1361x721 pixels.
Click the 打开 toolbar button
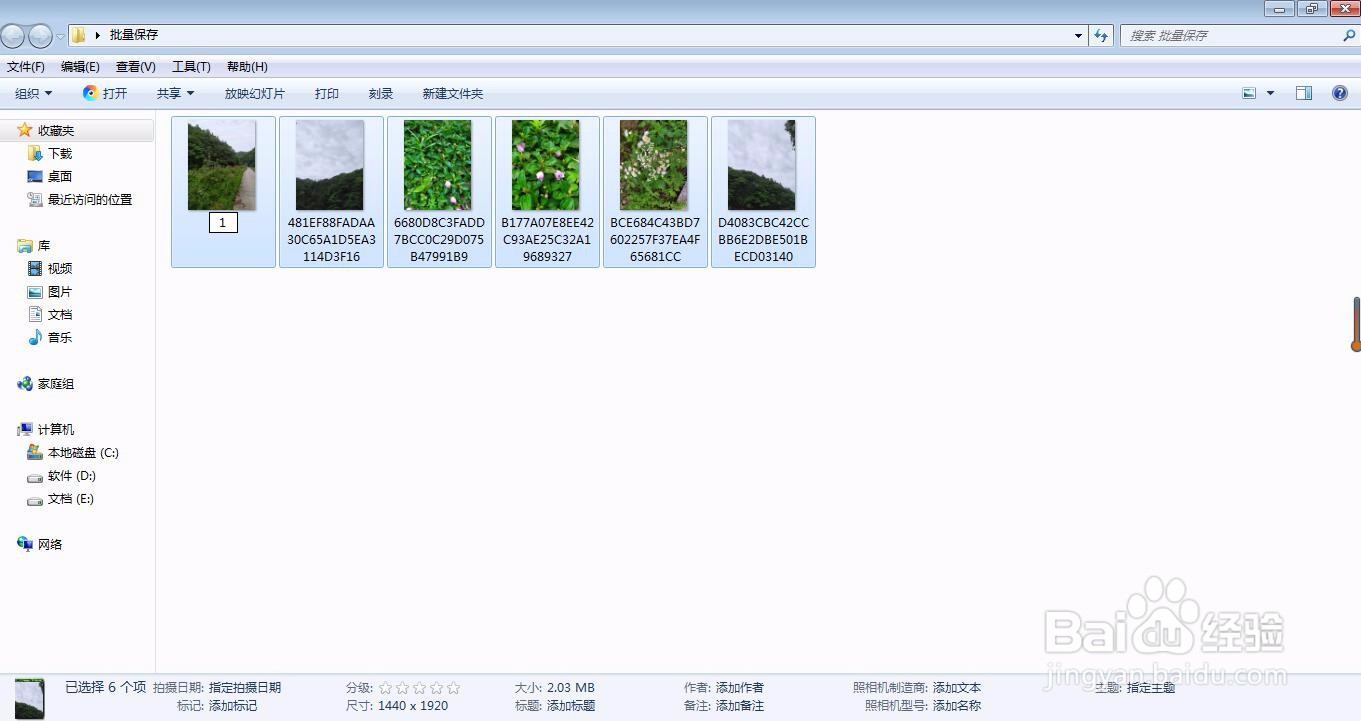[x=105, y=93]
